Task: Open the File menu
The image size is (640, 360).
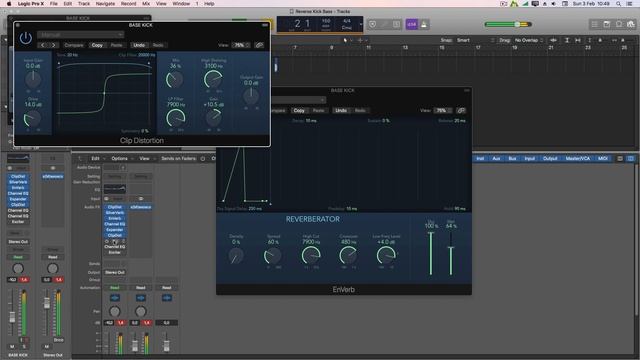Action: point(53,4)
